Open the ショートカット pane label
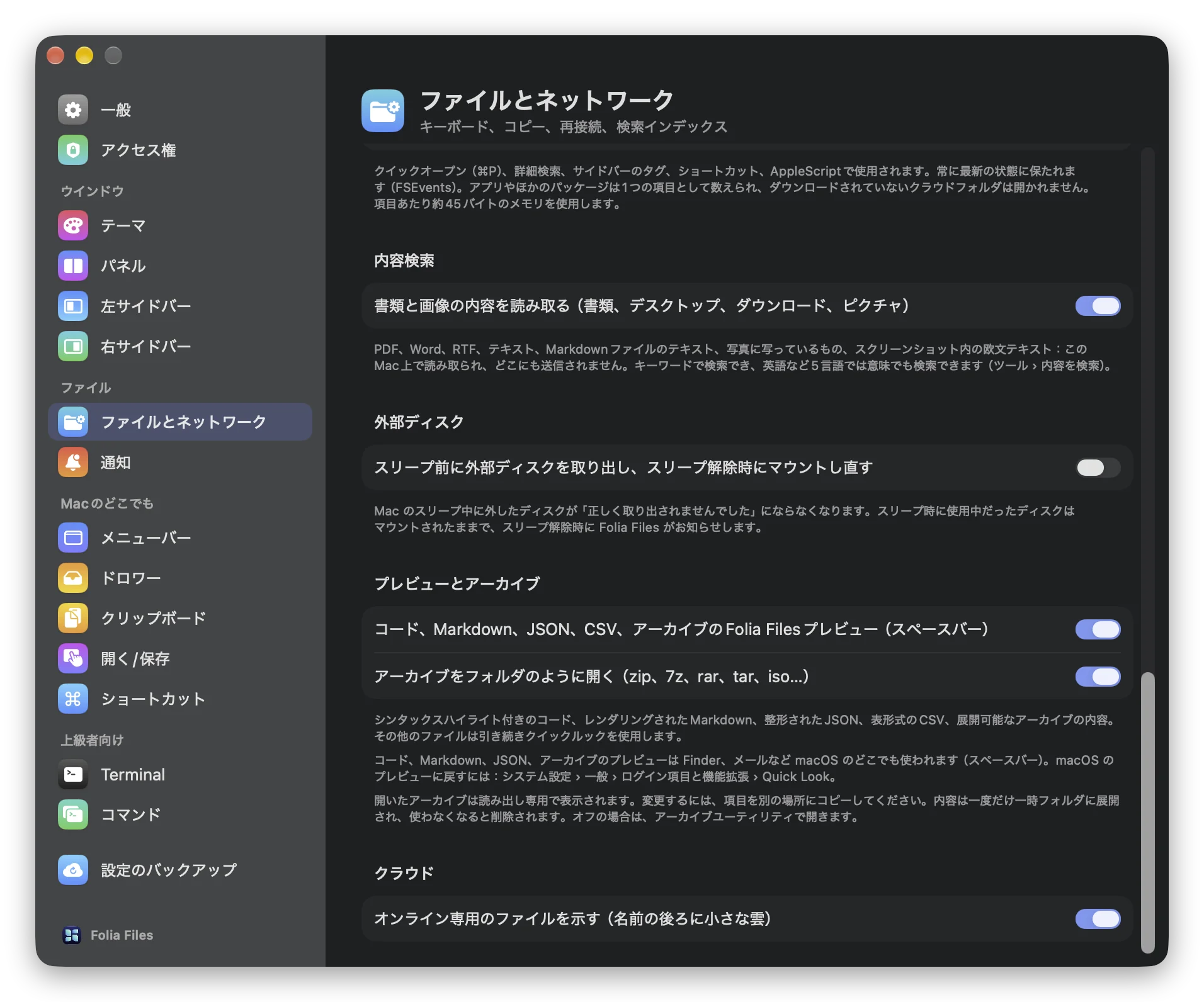The width and height of the screenshot is (1204, 1002). [x=153, y=699]
